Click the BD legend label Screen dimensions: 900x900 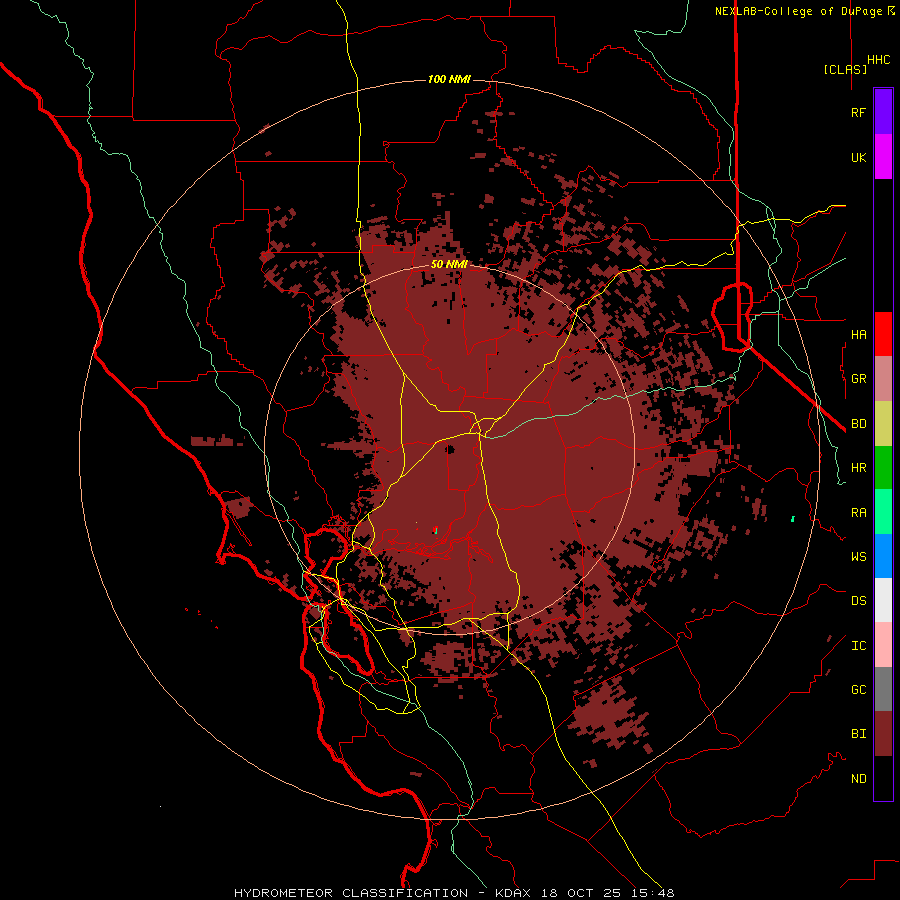click(858, 424)
